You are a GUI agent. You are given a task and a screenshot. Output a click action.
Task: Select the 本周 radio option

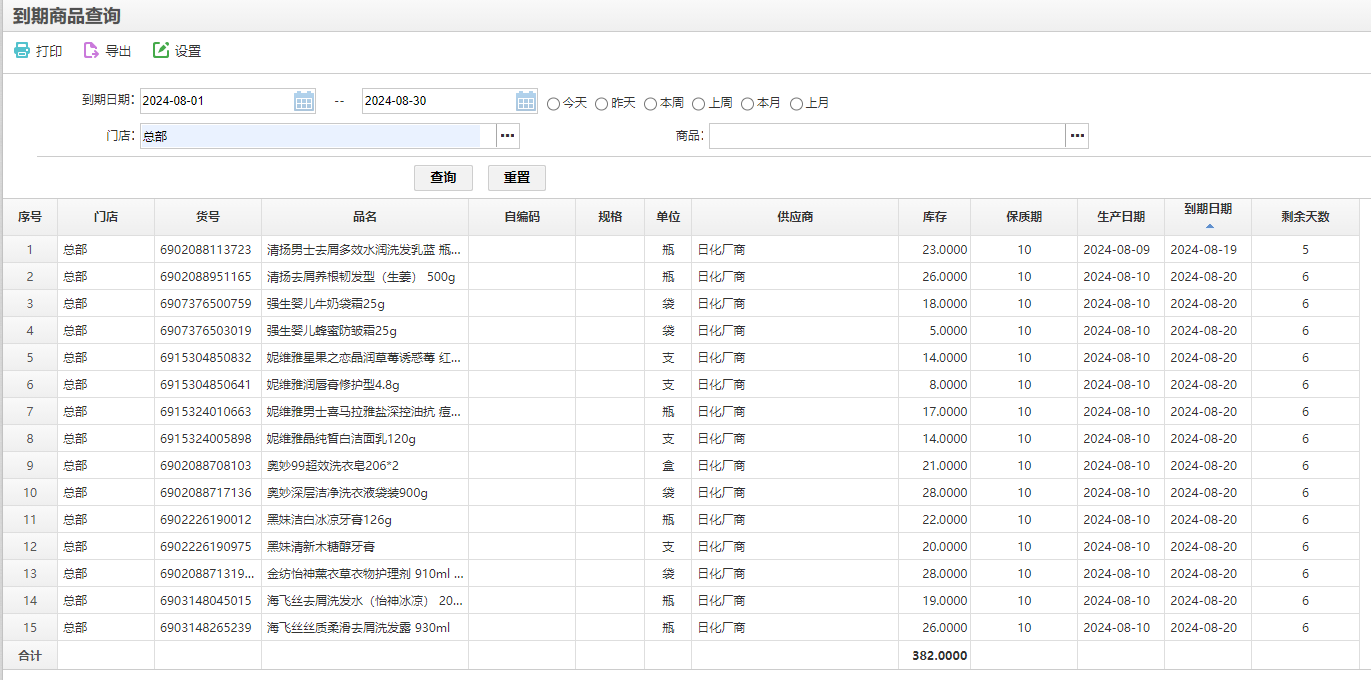point(651,103)
